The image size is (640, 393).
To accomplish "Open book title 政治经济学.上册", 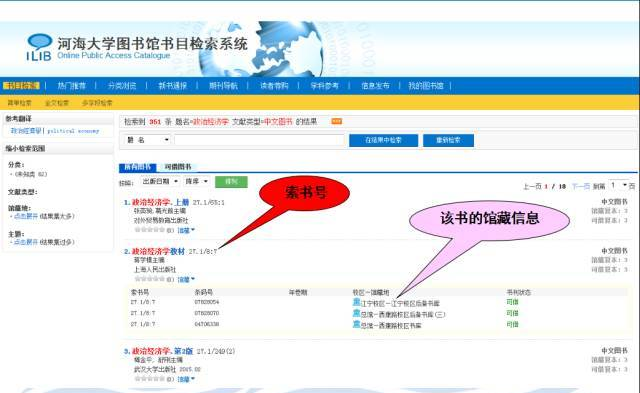I will click(x=160, y=202).
